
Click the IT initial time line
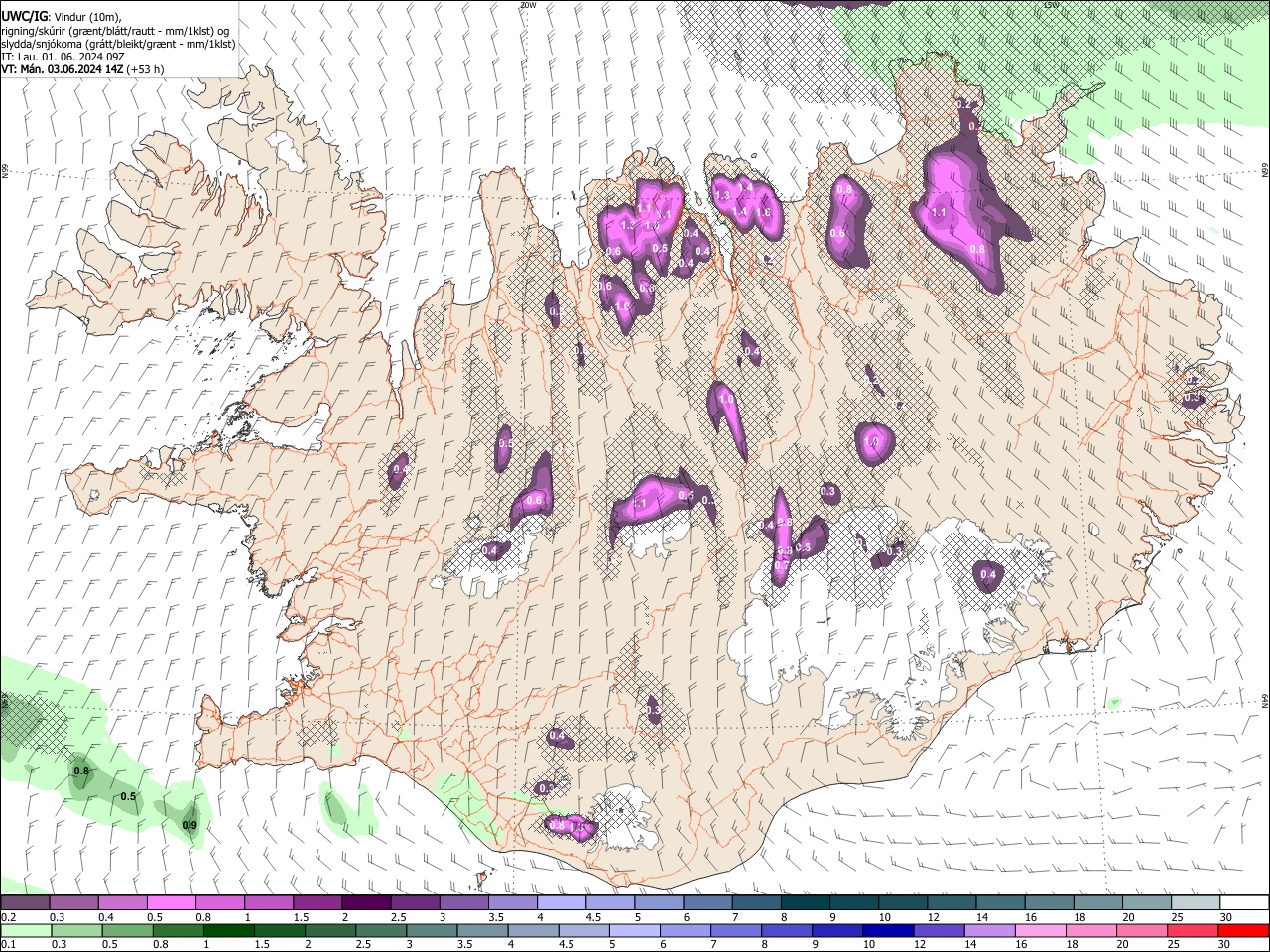click(63, 57)
